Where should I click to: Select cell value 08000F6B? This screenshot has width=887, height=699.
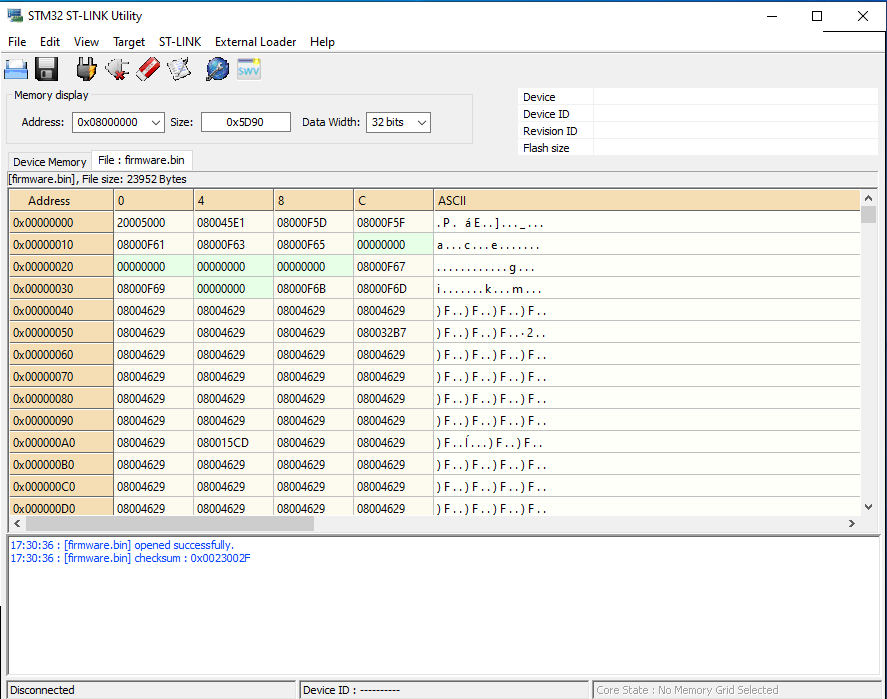313,289
